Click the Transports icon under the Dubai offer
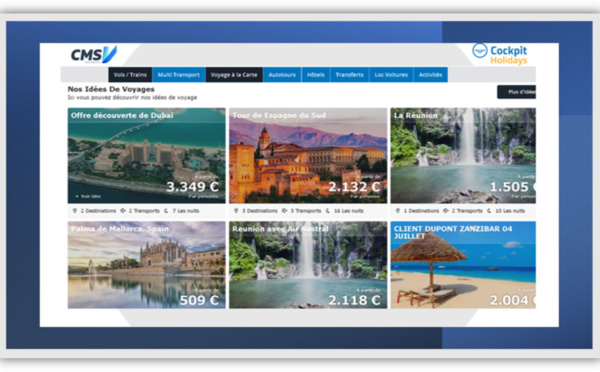600x372 pixels. click(123, 210)
